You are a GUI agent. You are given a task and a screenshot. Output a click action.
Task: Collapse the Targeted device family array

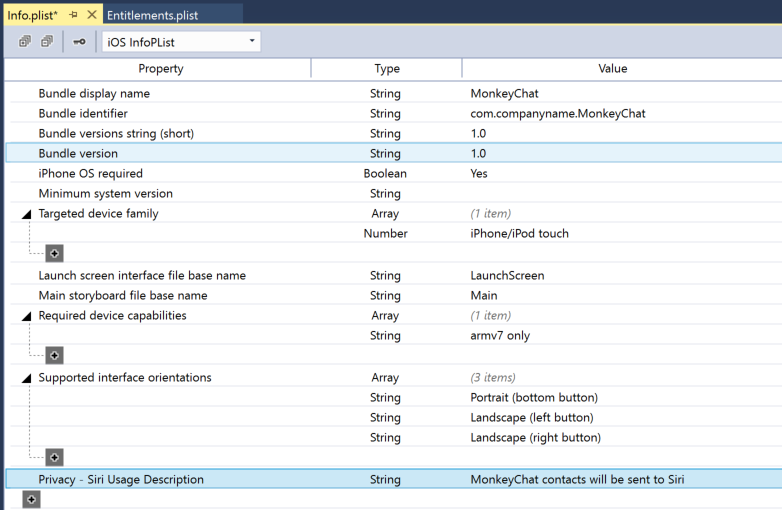26,214
